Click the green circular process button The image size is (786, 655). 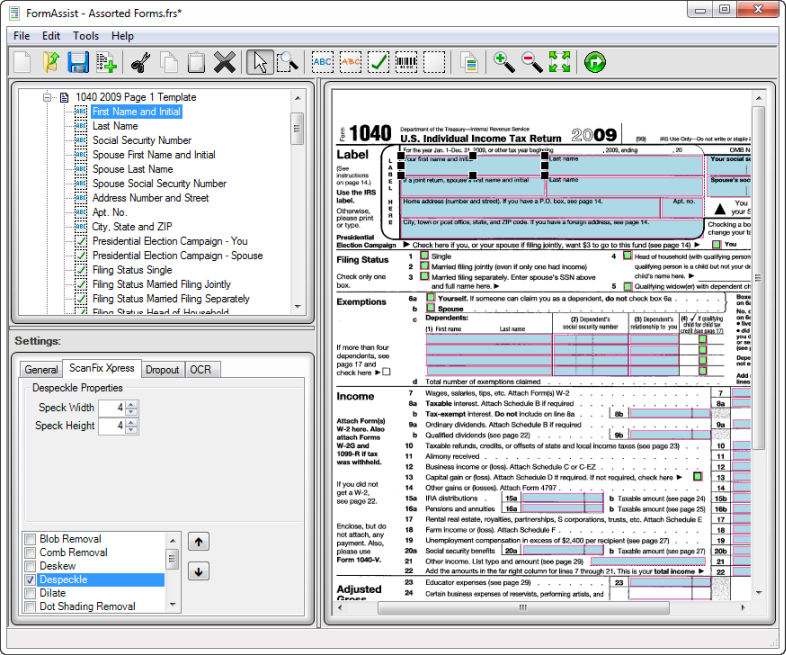tap(595, 62)
